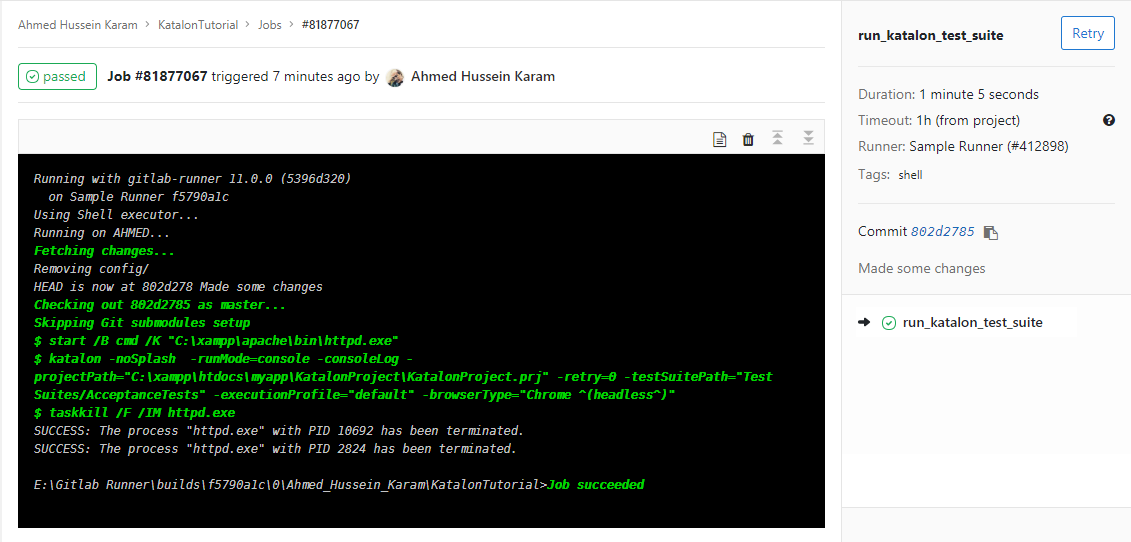Viewport: 1131px width, 542px height.
Task: Click Timeout: 1h (from project) text
Action: [939, 121]
